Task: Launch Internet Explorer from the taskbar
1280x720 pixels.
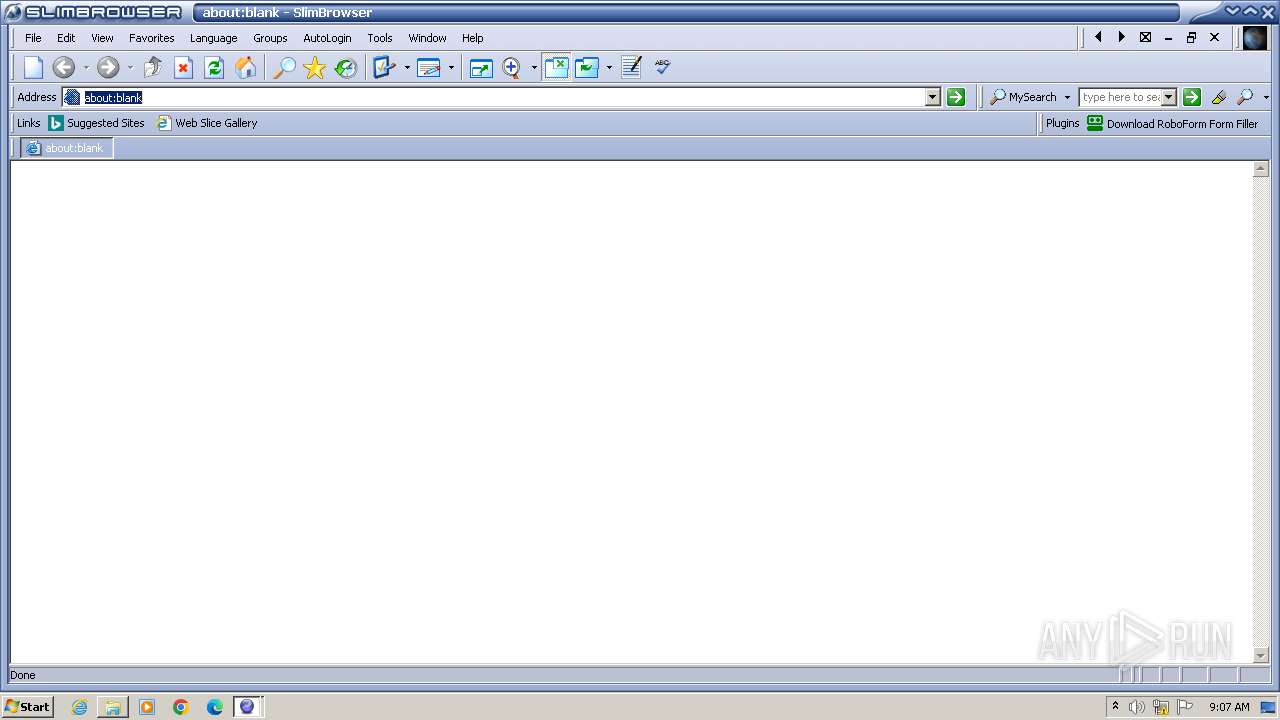Action: (79, 707)
